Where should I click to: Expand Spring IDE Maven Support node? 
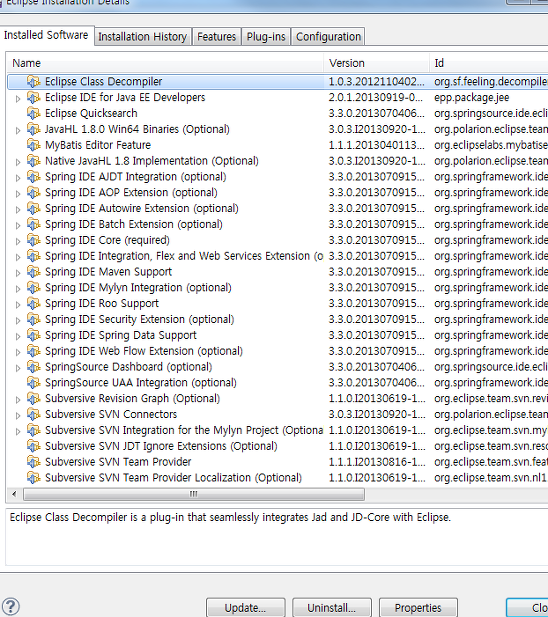(x=18, y=273)
